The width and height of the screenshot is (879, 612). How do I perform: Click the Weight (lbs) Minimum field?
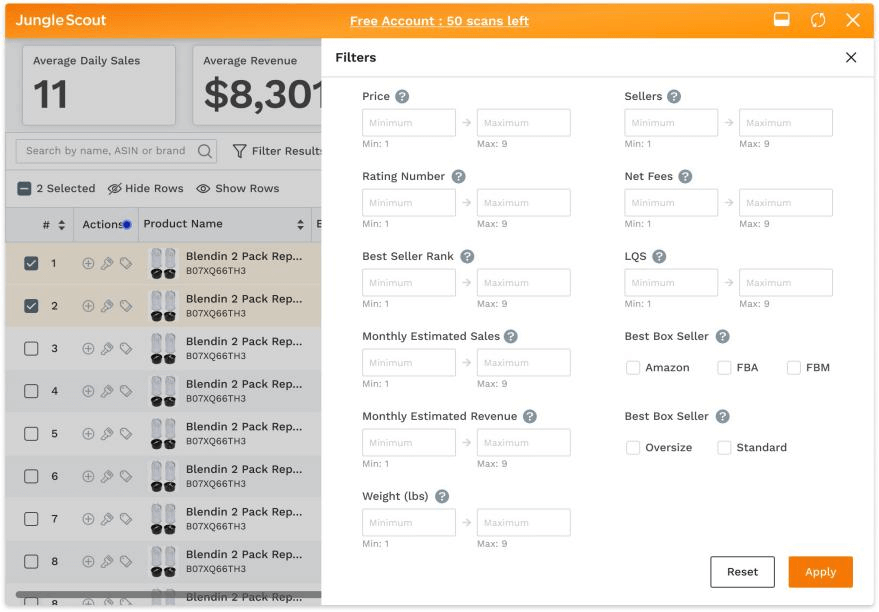click(409, 523)
